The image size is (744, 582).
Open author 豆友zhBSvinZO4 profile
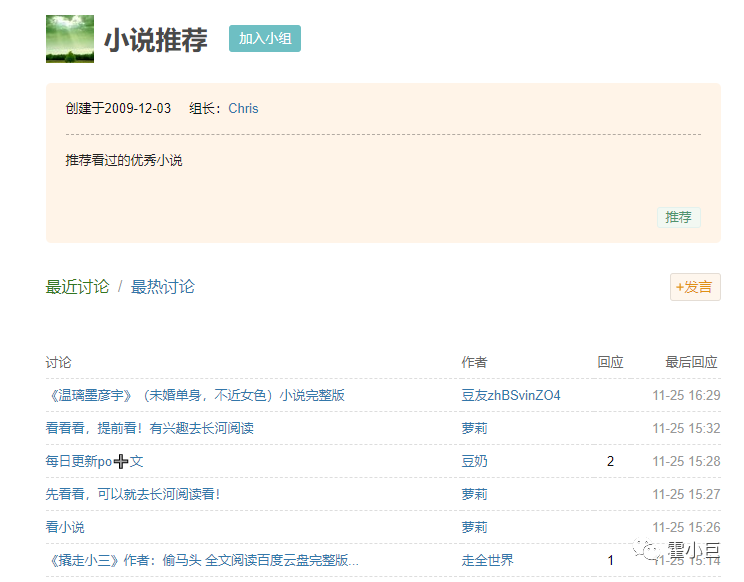511,395
